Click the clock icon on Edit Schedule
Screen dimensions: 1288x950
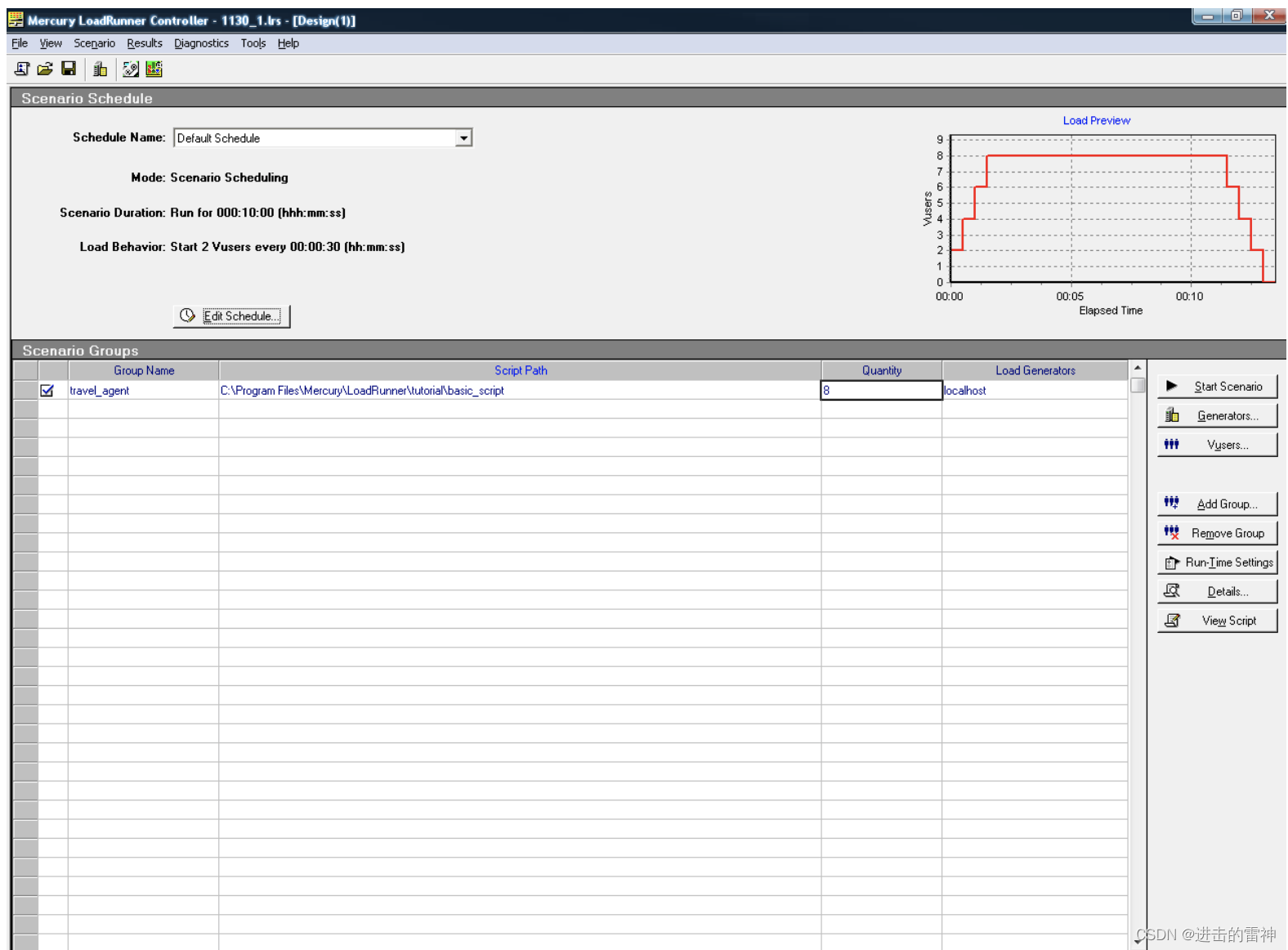coord(187,316)
